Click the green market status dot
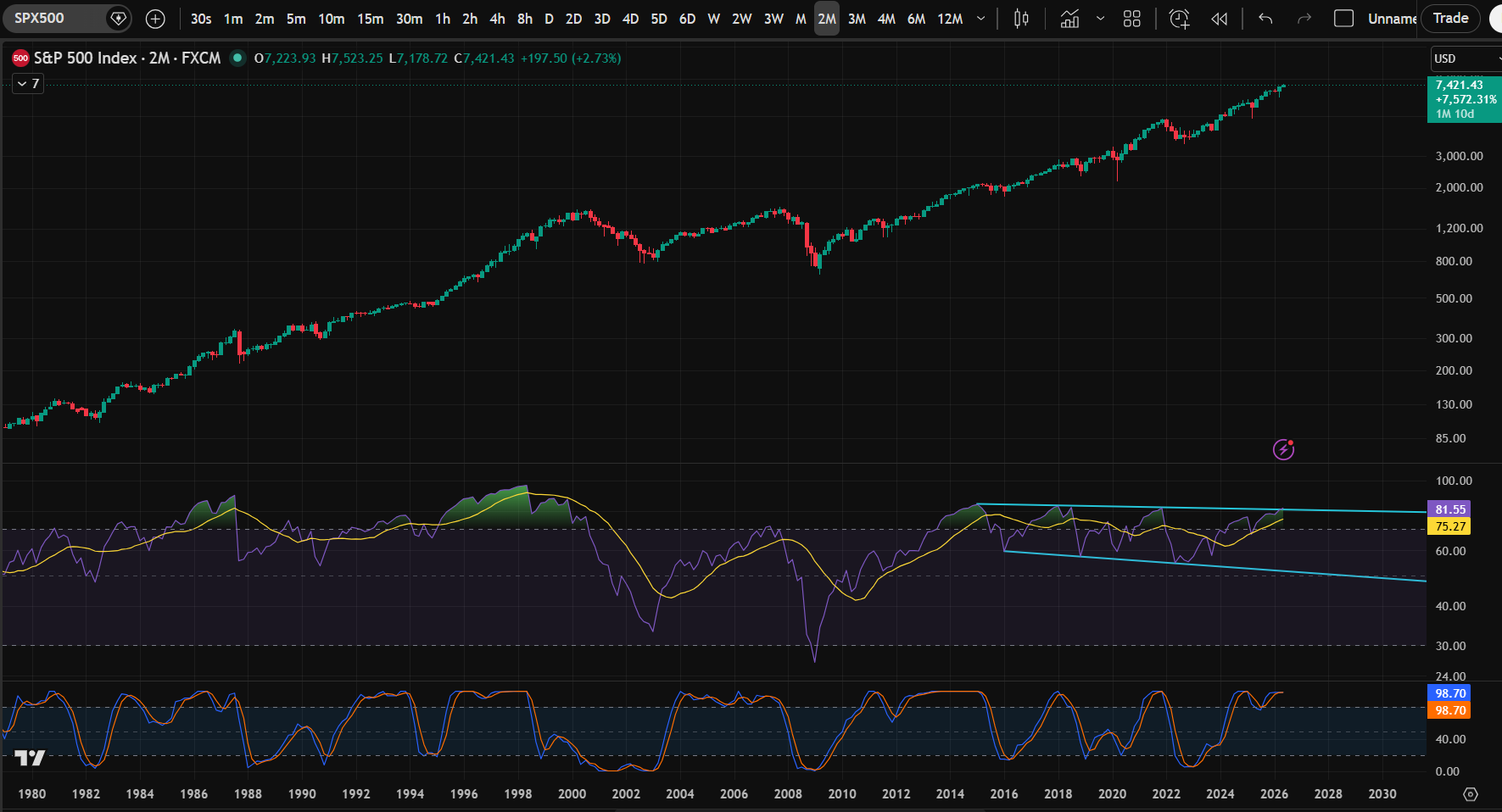The height and width of the screenshot is (812, 1502). coord(237,58)
